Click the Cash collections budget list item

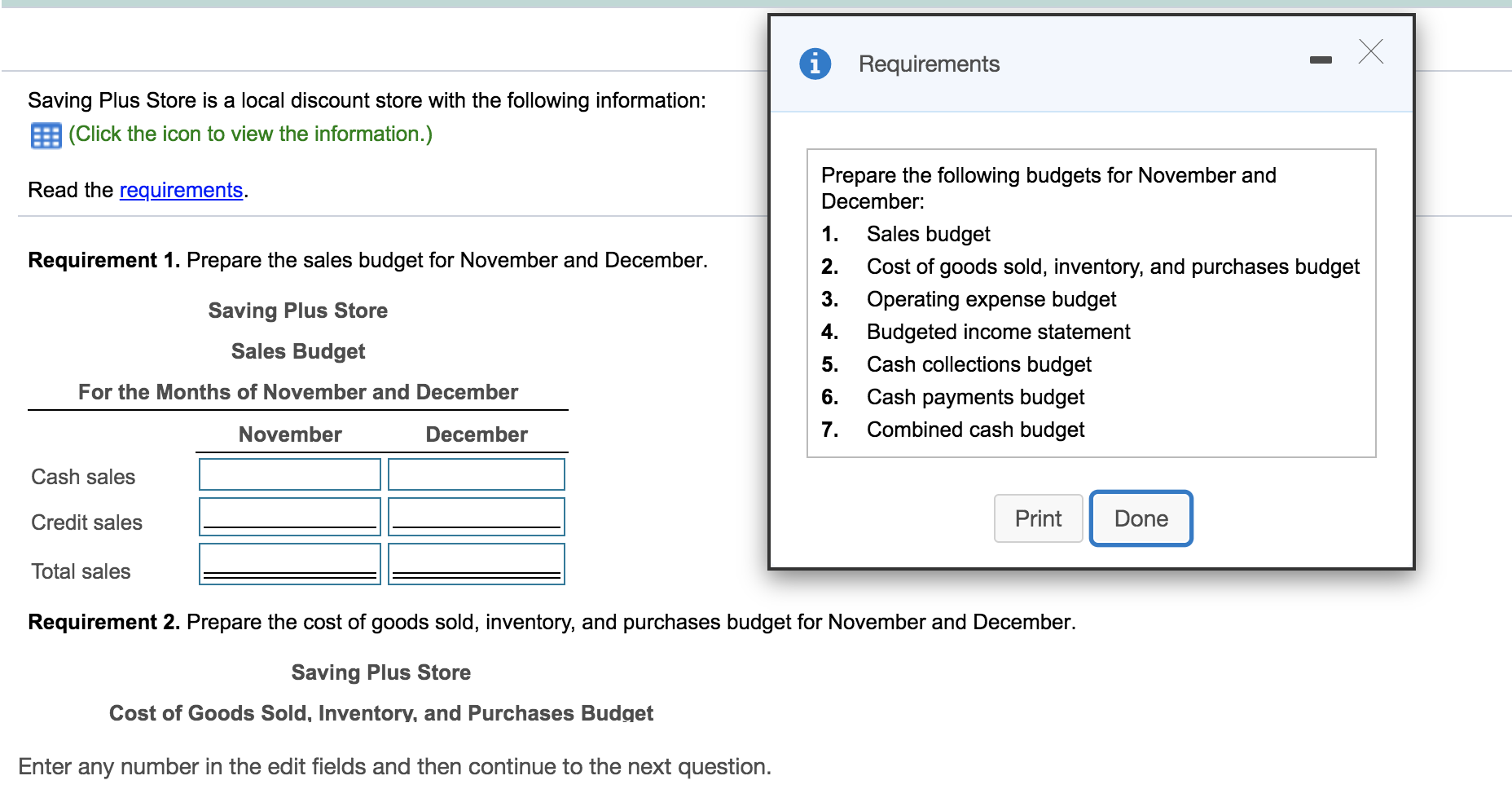pyautogui.click(x=978, y=364)
